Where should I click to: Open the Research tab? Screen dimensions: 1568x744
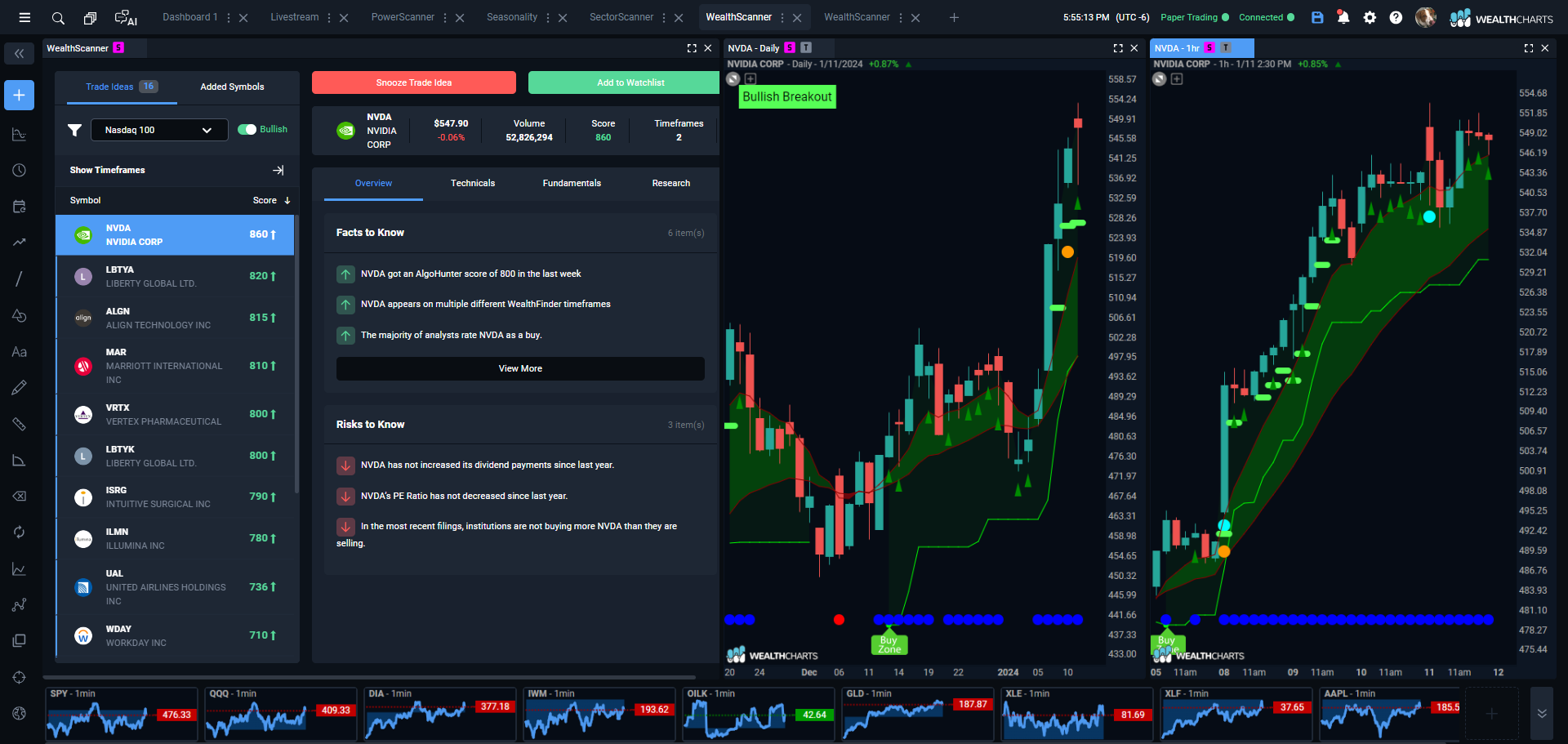(671, 183)
